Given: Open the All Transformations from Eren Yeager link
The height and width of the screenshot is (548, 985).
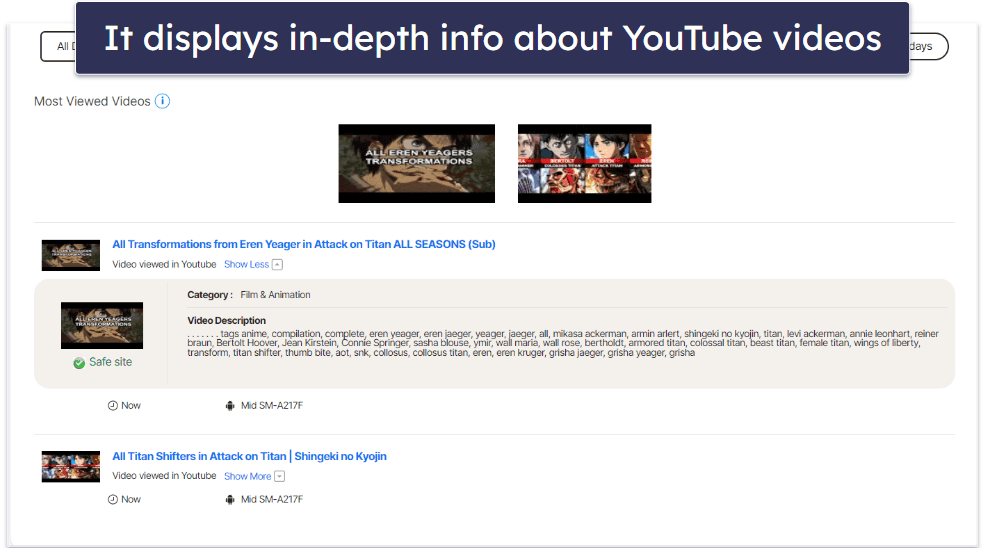Looking at the screenshot, I should click(304, 244).
